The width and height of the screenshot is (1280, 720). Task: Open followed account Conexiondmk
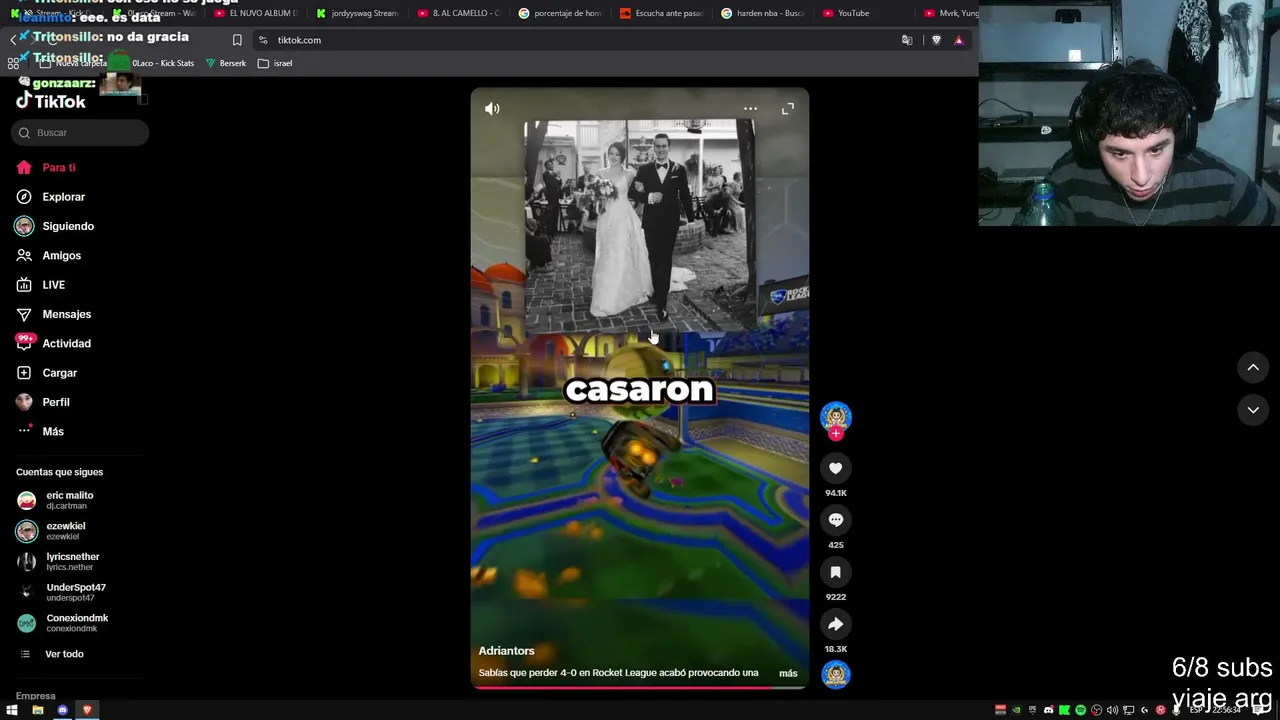coord(63,623)
